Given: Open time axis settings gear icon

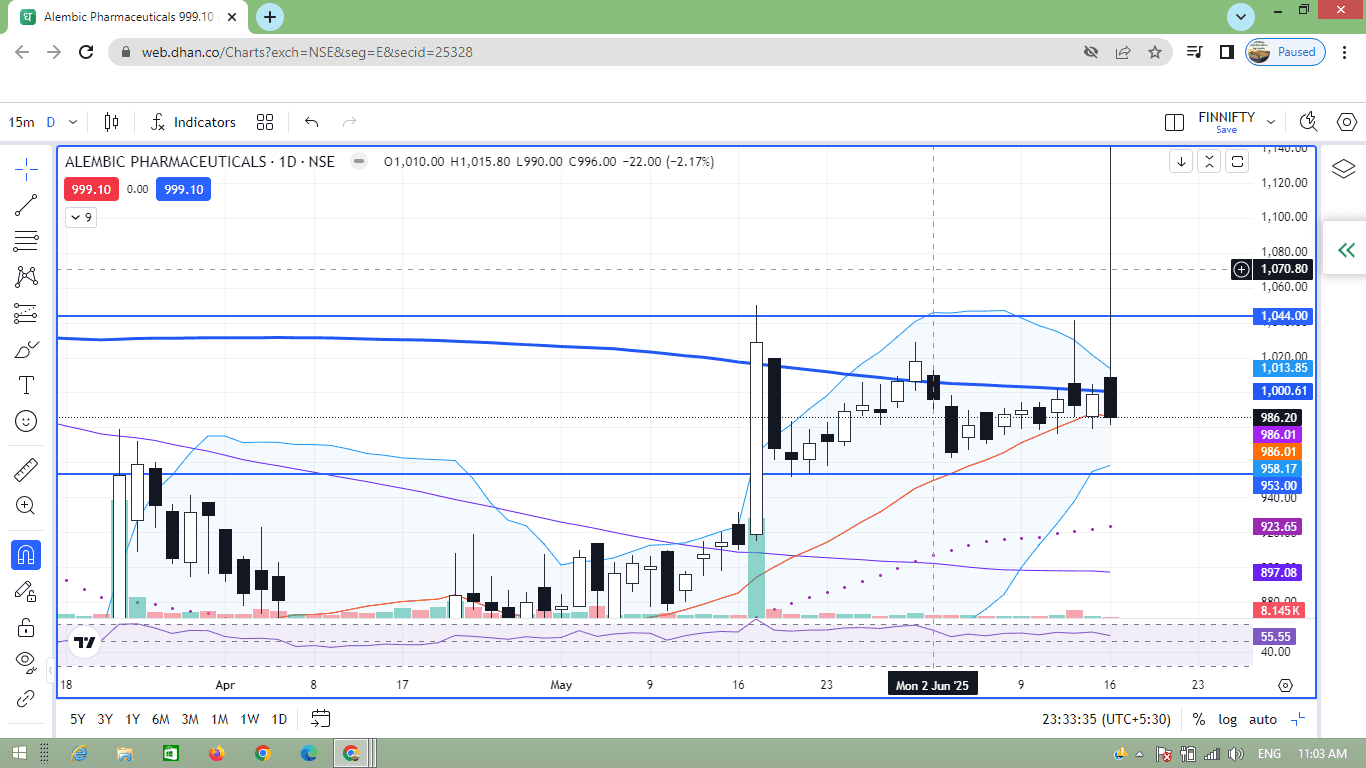Looking at the screenshot, I should (x=1286, y=685).
